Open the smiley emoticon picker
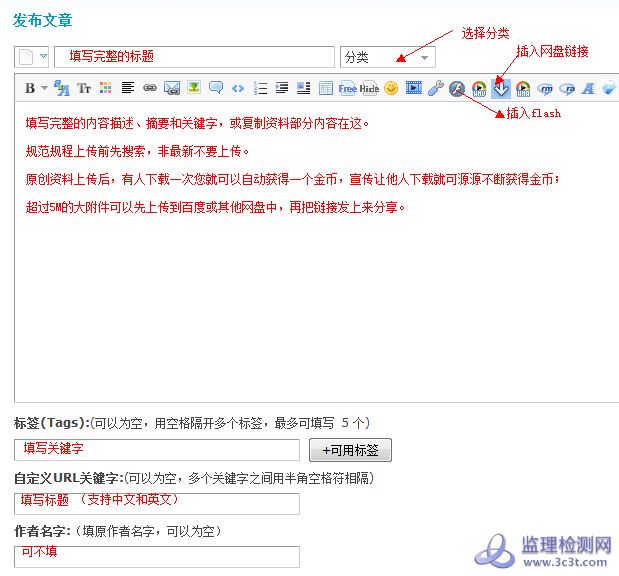This screenshot has width=619, height=576. tap(391, 88)
